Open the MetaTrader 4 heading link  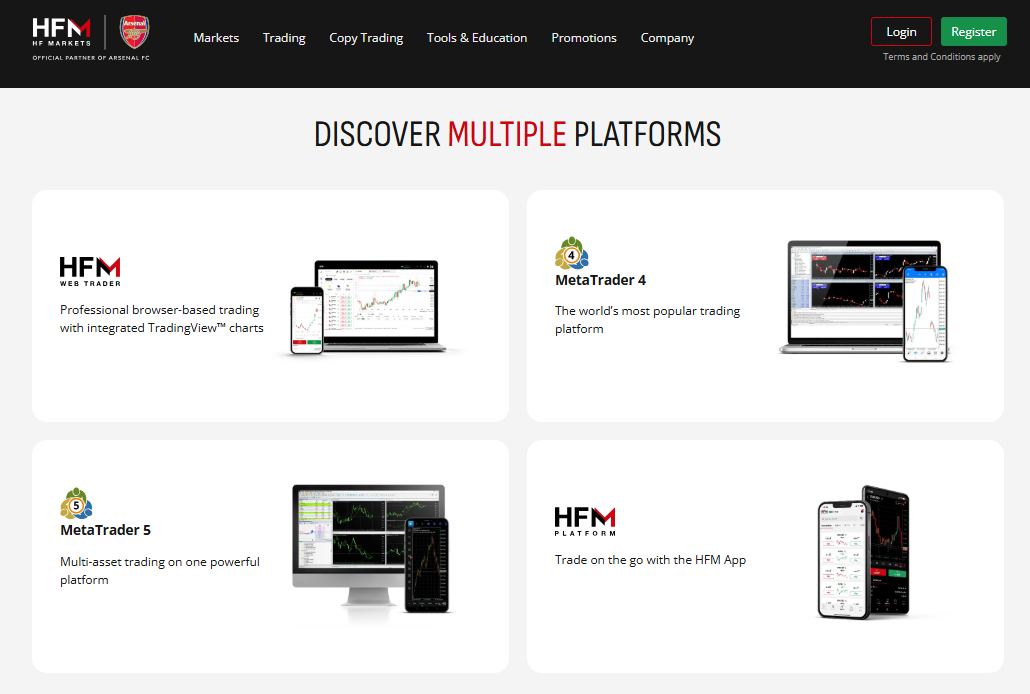(600, 281)
